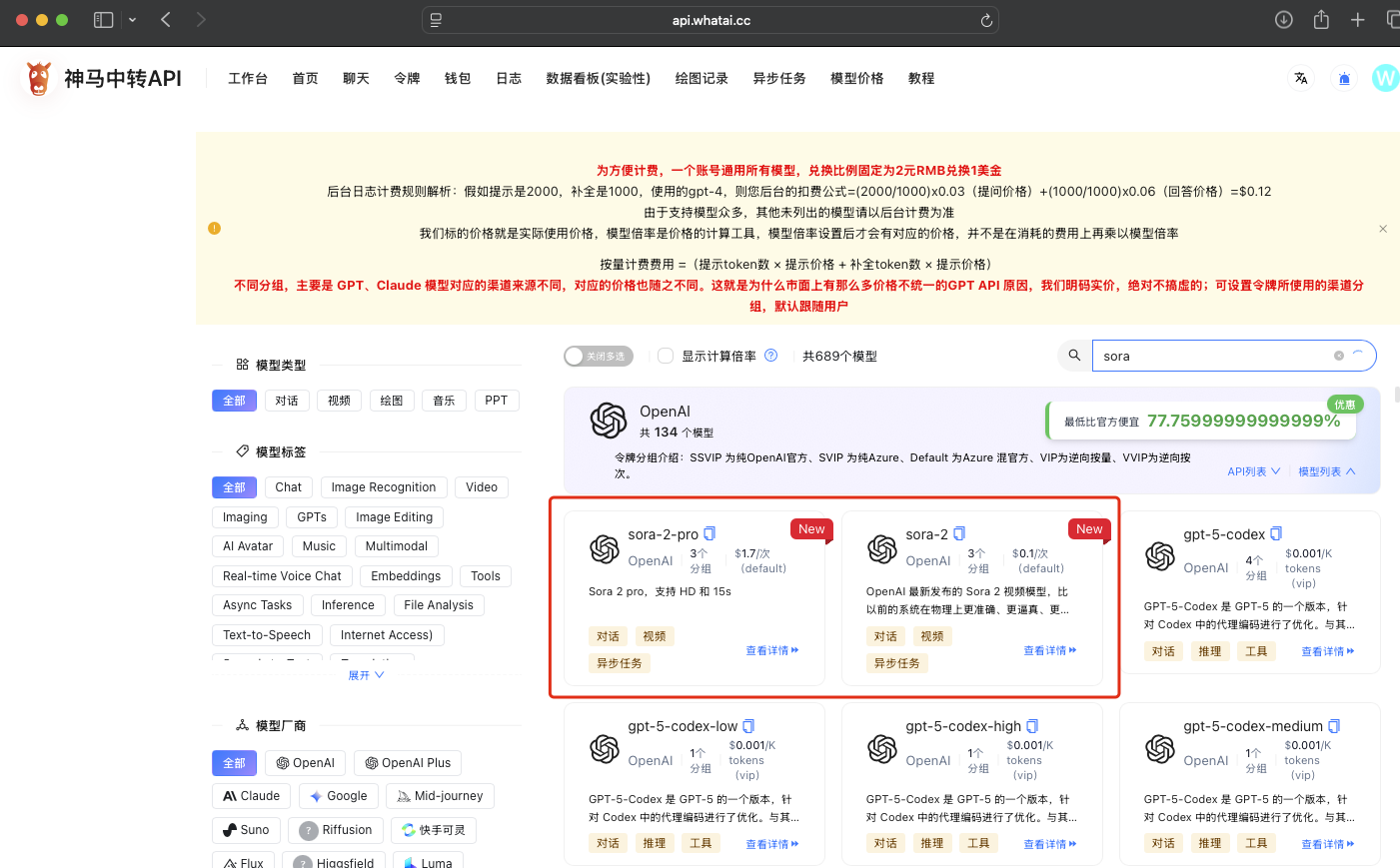The width and height of the screenshot is (1400, 868).
Task: Open the 数据看板(实验性) nav item
Action: pyautogui.click(x=599, y=78)
